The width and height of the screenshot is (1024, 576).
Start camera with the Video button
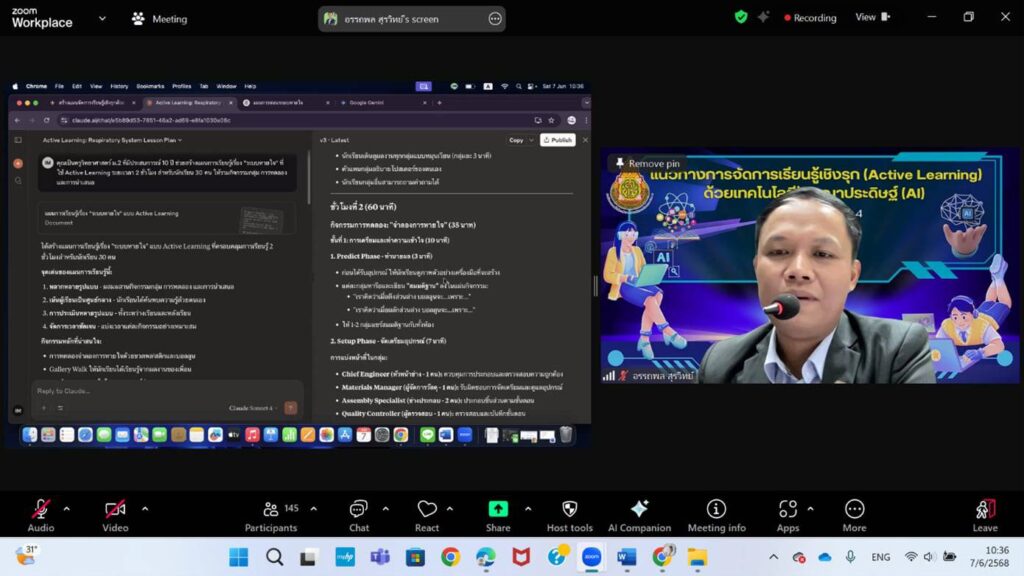(115, 514)
